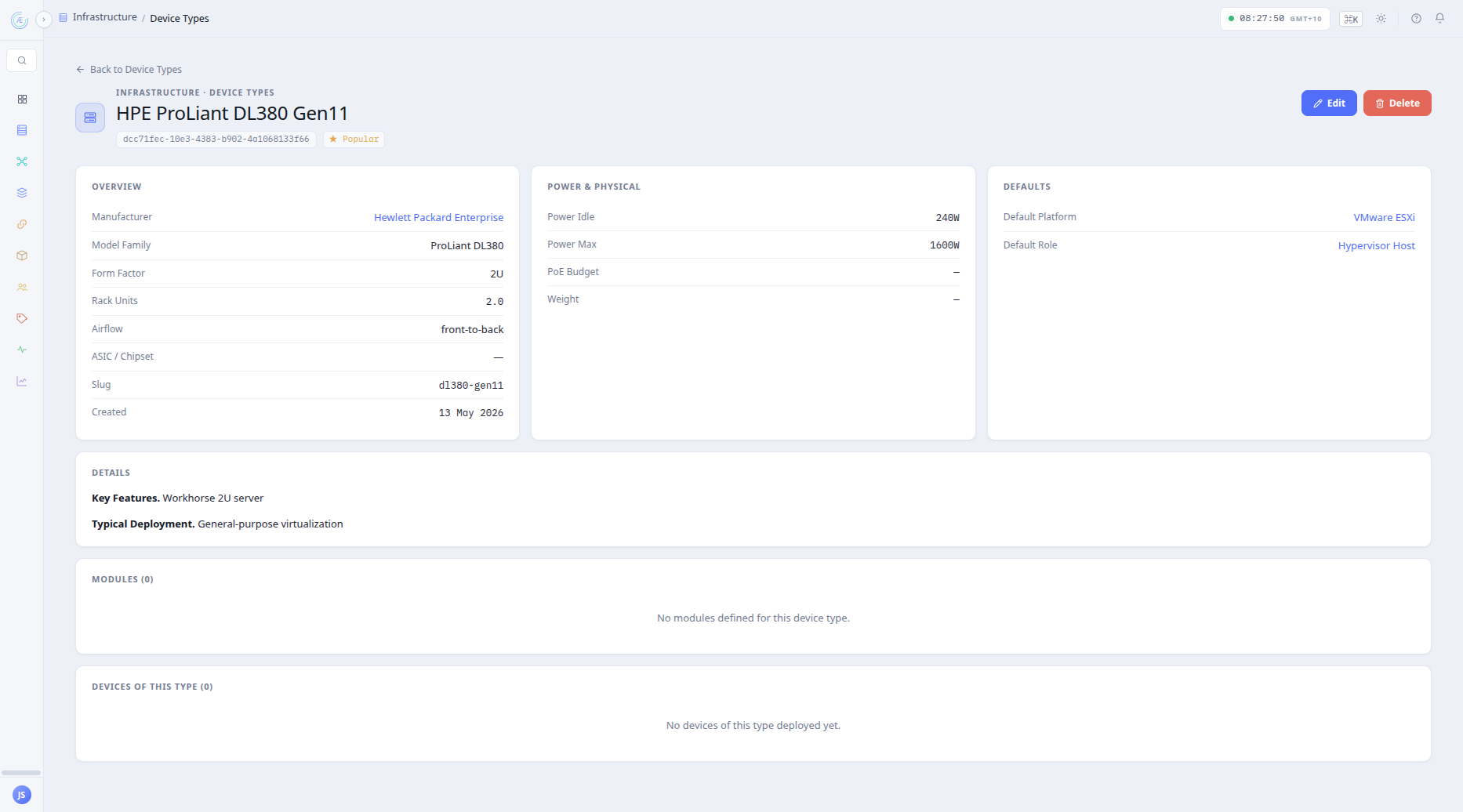Open the sidebar search

point(22,60)
